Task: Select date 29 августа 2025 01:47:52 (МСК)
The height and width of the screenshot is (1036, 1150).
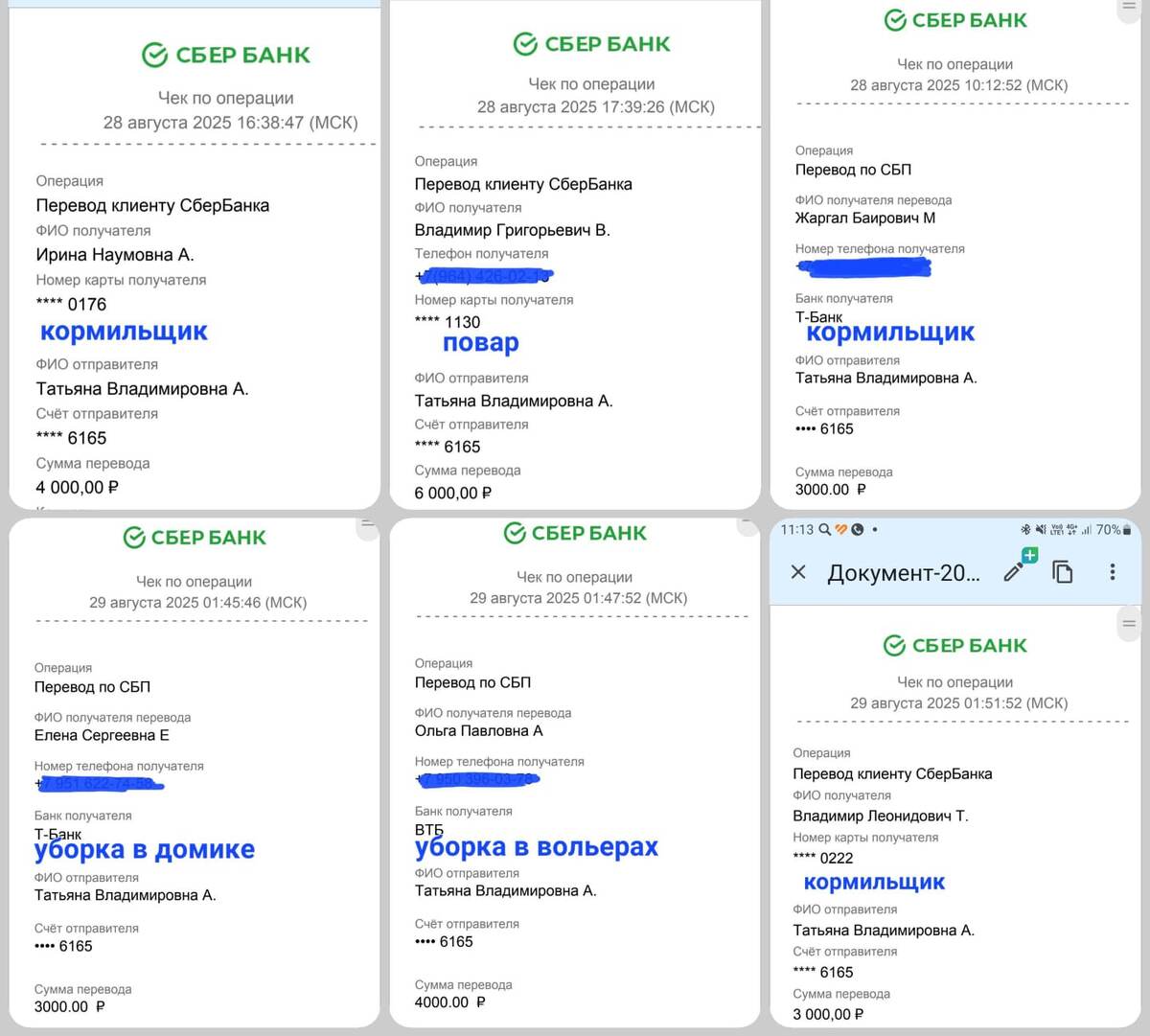Action: (x=579, y=598)
